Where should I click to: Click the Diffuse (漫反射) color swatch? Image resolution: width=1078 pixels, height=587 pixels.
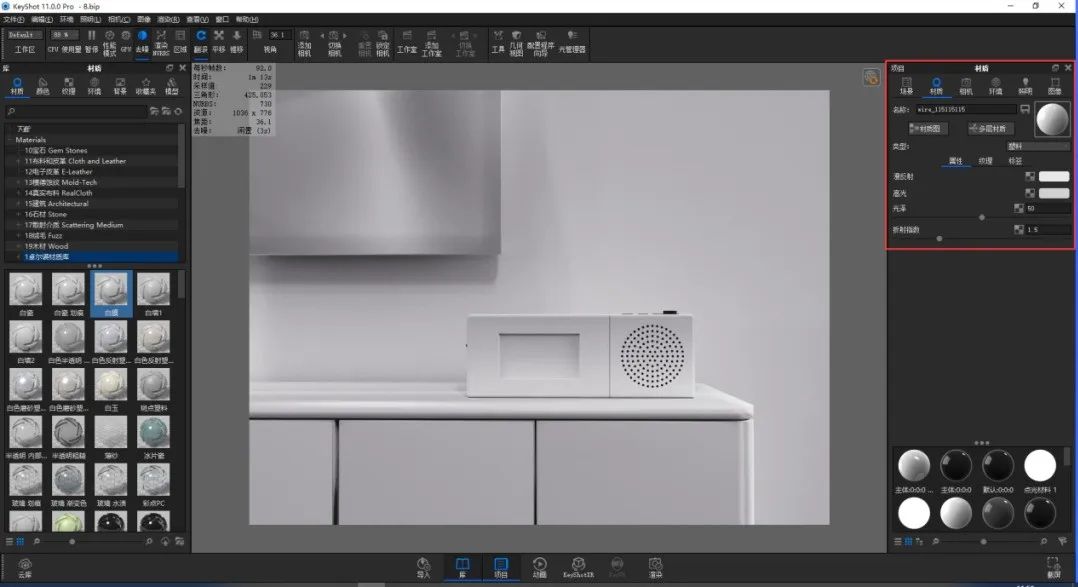[x=1054, y=177]
